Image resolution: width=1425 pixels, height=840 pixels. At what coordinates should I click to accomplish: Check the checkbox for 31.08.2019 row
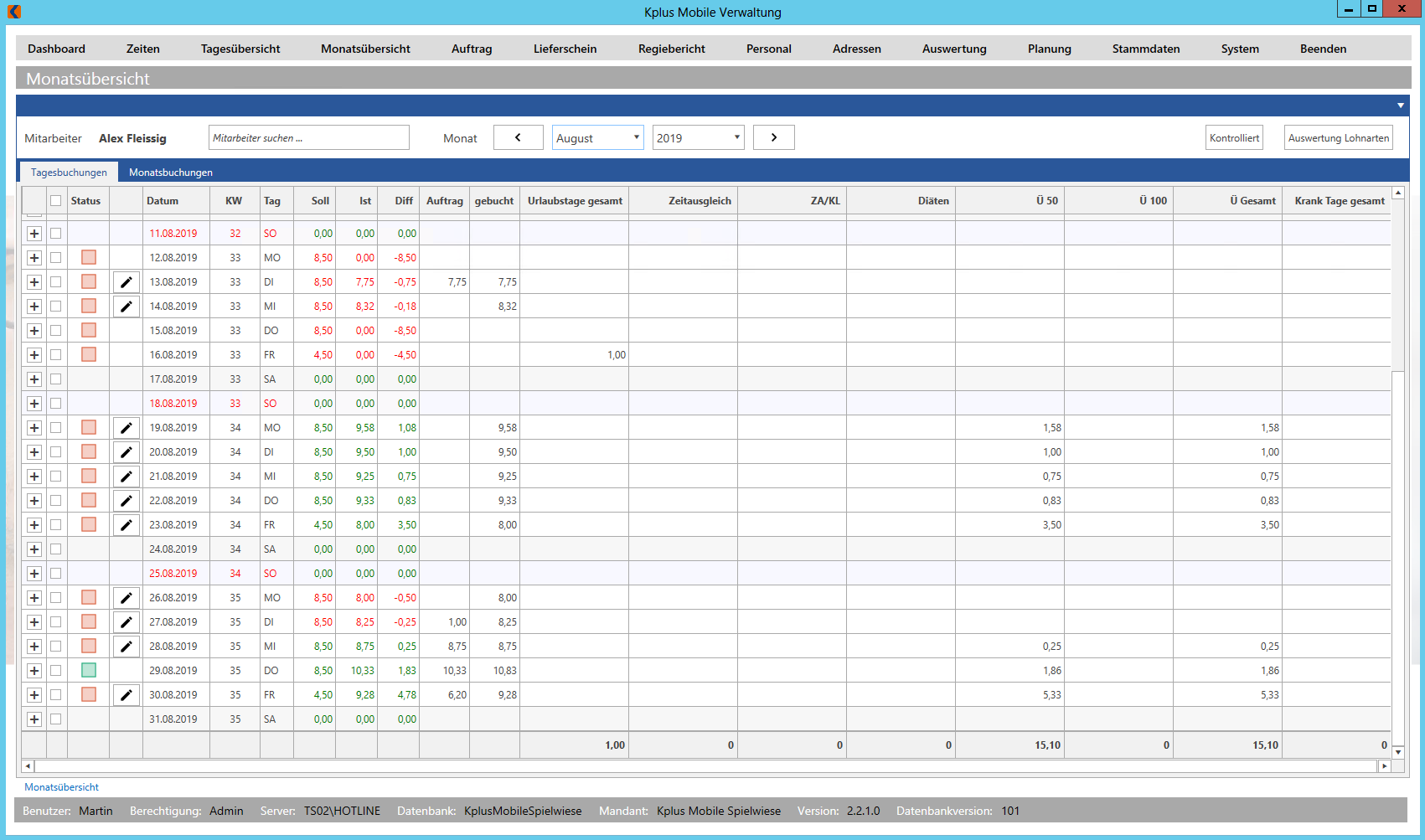click(56, 719)
